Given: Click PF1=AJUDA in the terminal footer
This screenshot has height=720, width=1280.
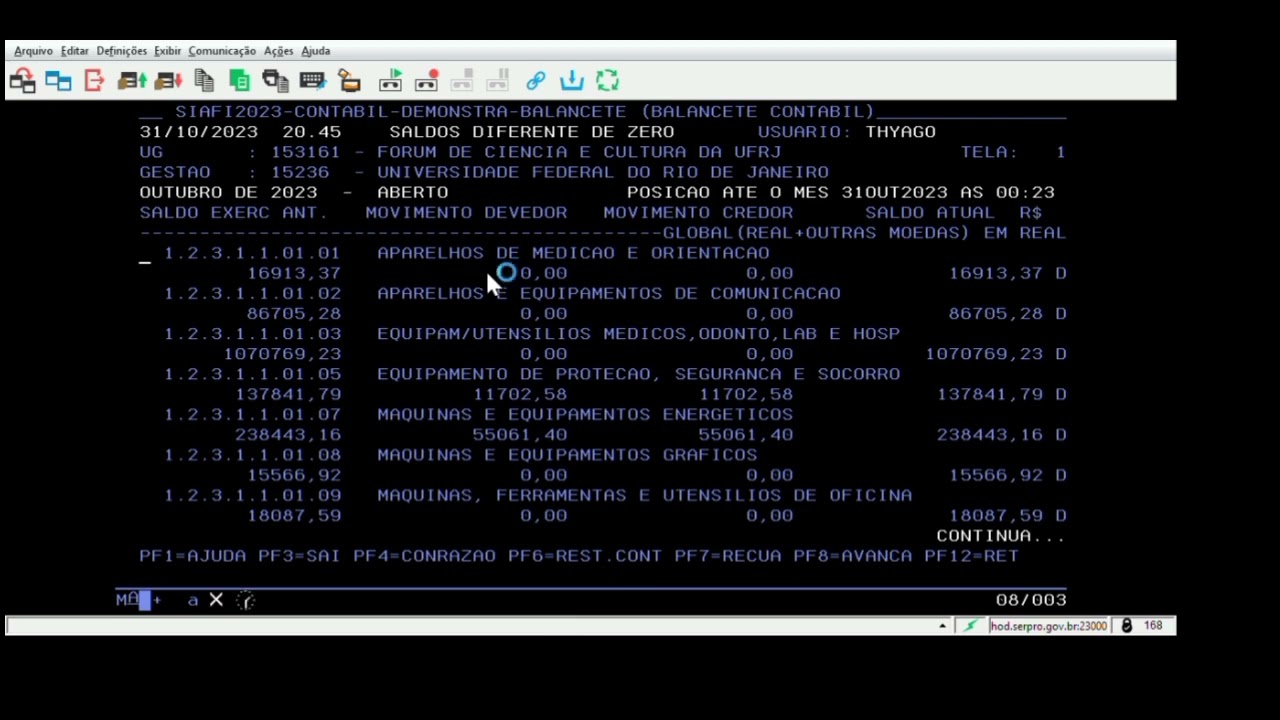Looking at the screenshot, I should (x=193, y=556).
